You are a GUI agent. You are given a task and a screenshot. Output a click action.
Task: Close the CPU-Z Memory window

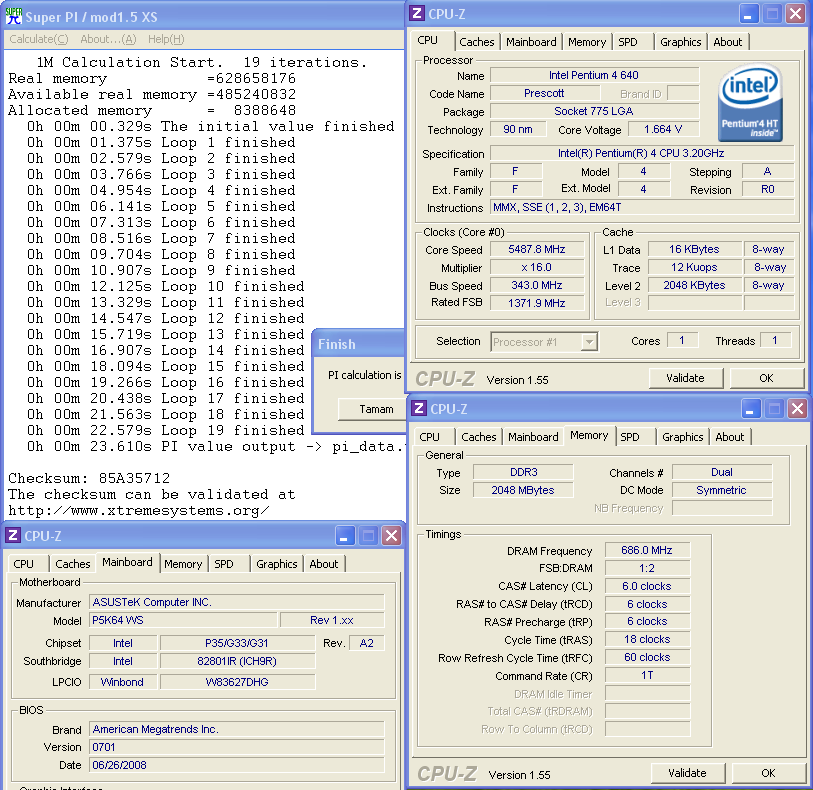pos(797,409)
